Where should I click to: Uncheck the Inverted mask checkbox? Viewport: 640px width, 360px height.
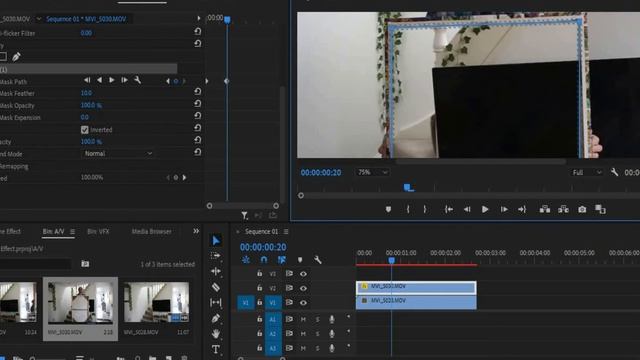(84, 130)
